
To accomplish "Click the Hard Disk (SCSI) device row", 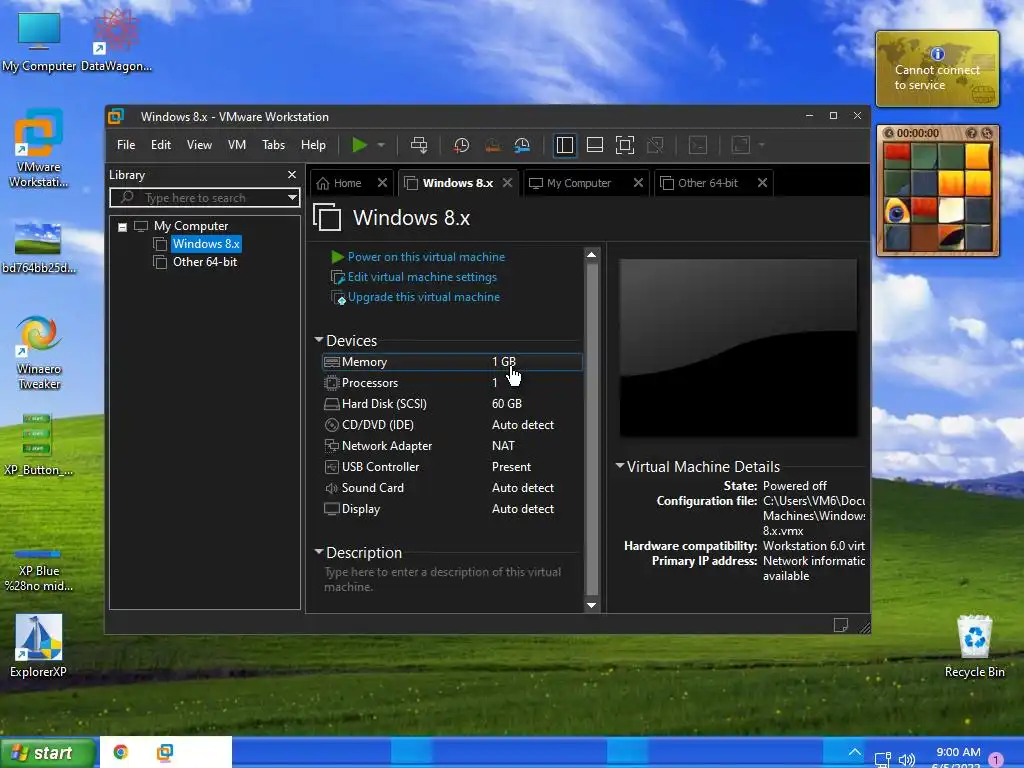I will pyautogui.click(x=452, y=404).
